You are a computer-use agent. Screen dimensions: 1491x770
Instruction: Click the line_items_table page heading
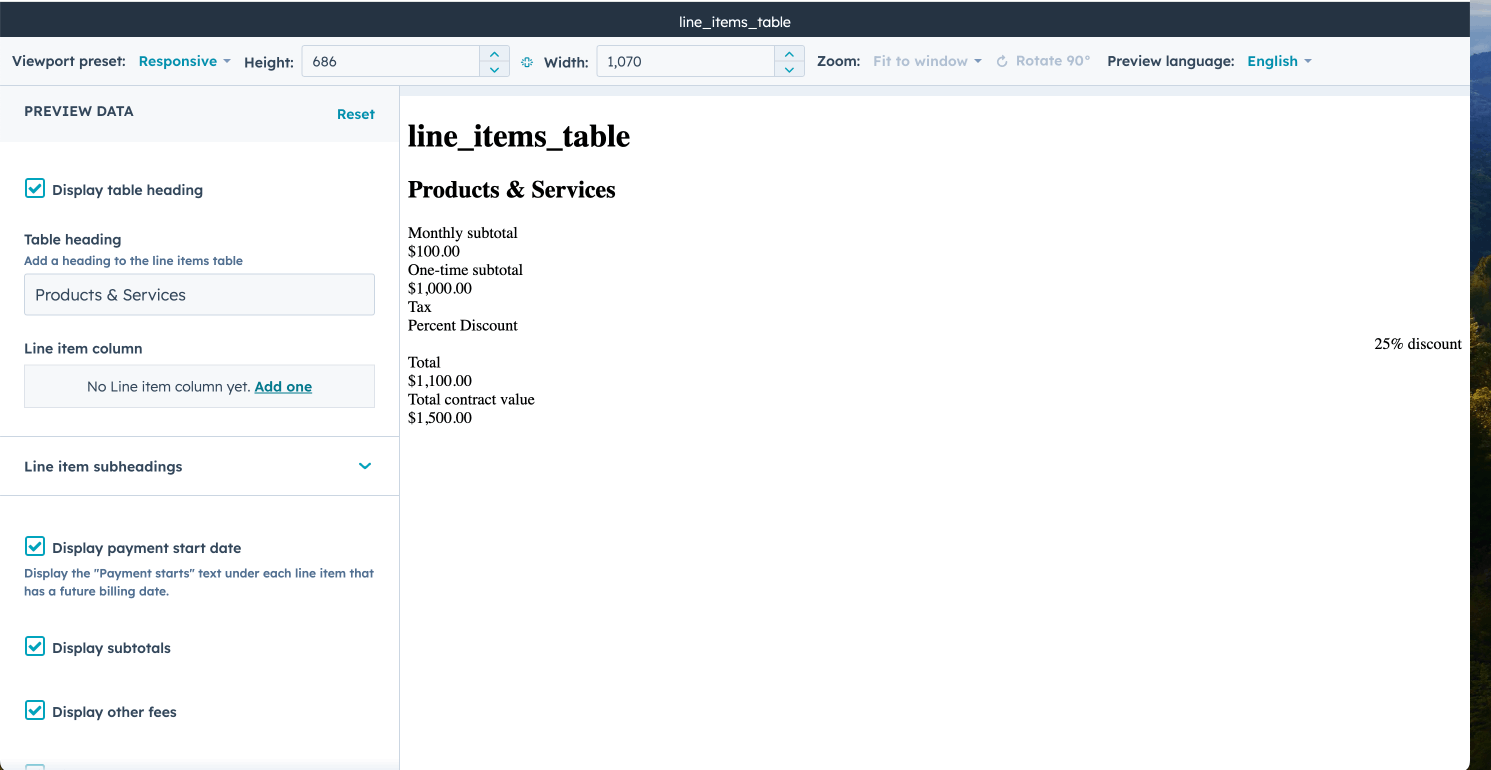(x=519, y=136)
